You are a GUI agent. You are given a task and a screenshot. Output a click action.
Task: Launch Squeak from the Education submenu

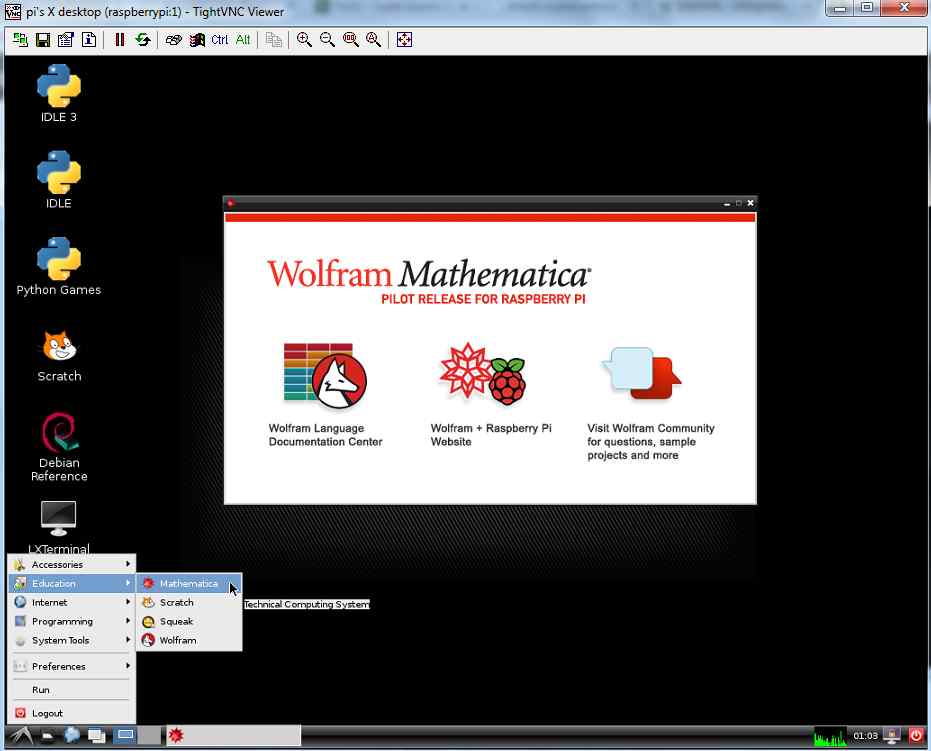[x=189, y=622]
